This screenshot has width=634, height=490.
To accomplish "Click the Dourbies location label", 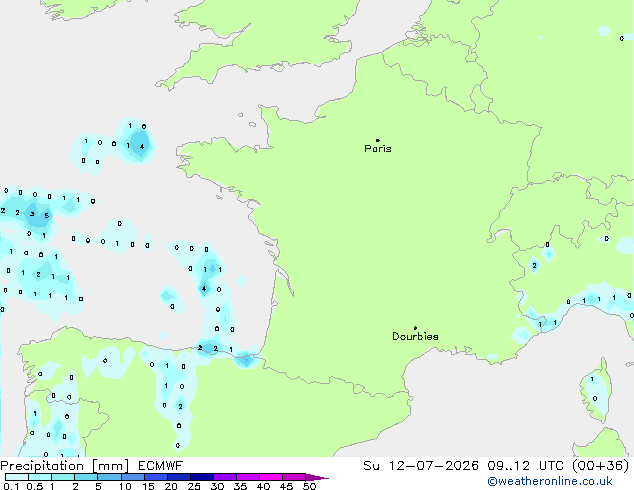I will [x=415, y=336].
